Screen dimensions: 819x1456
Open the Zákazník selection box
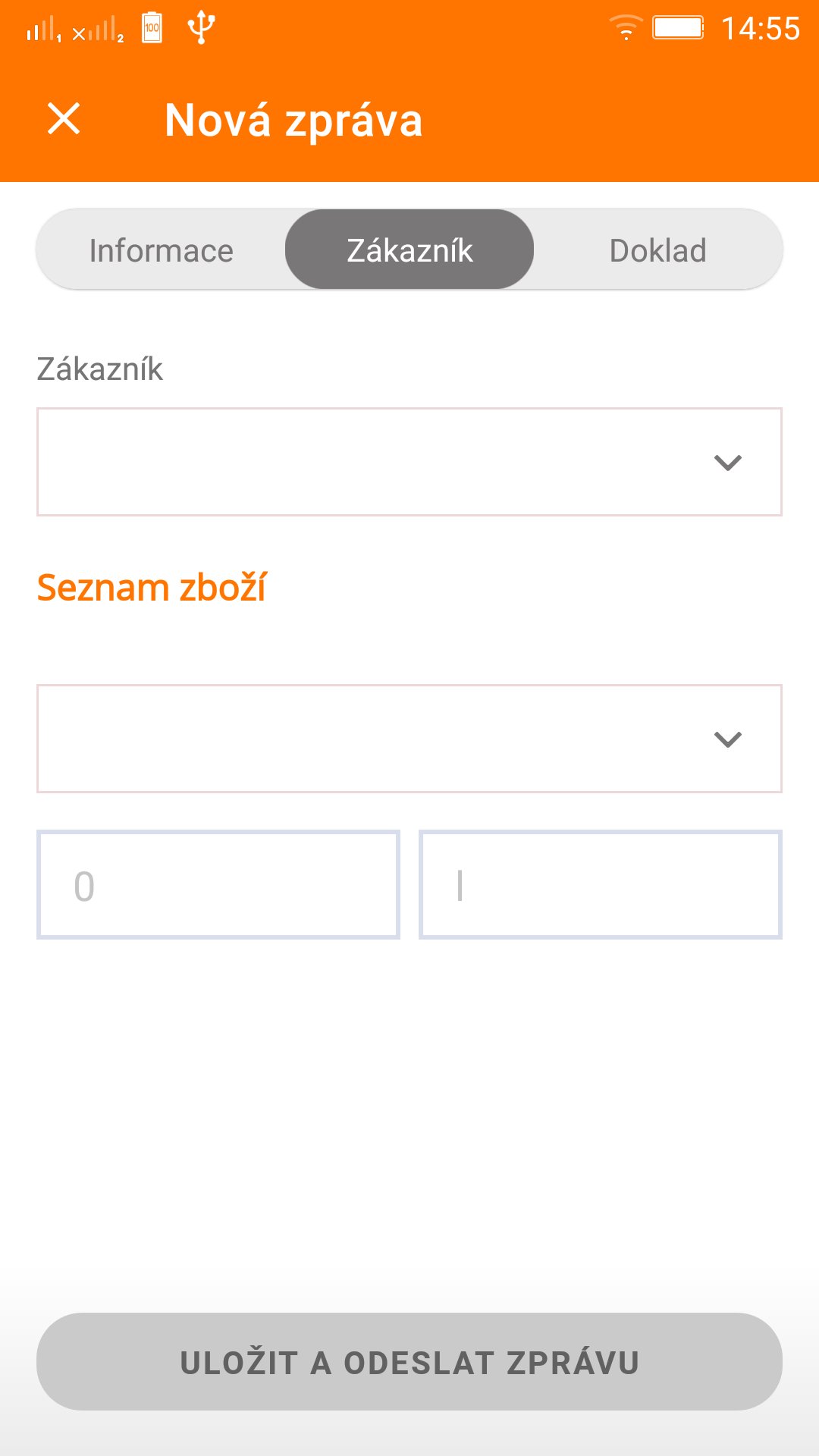409,462
